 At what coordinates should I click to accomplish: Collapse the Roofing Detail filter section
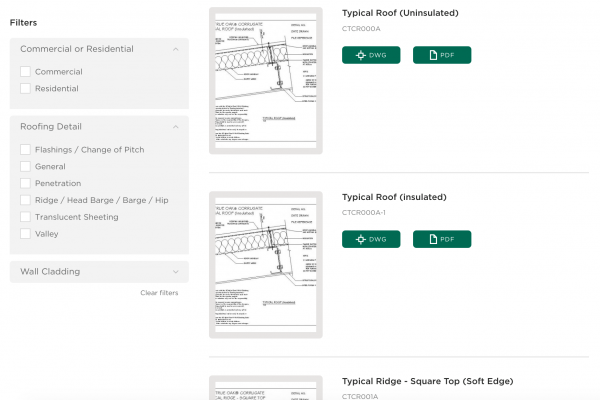[x=176, y=127]
